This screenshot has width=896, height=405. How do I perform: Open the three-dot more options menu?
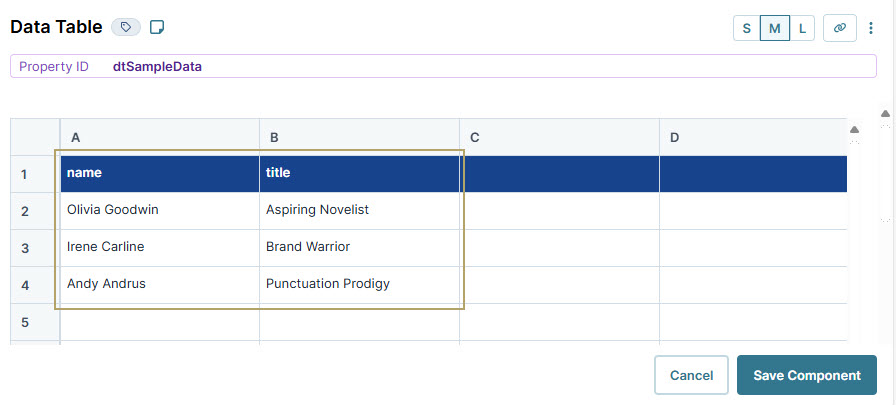click(x=871, y=28)
